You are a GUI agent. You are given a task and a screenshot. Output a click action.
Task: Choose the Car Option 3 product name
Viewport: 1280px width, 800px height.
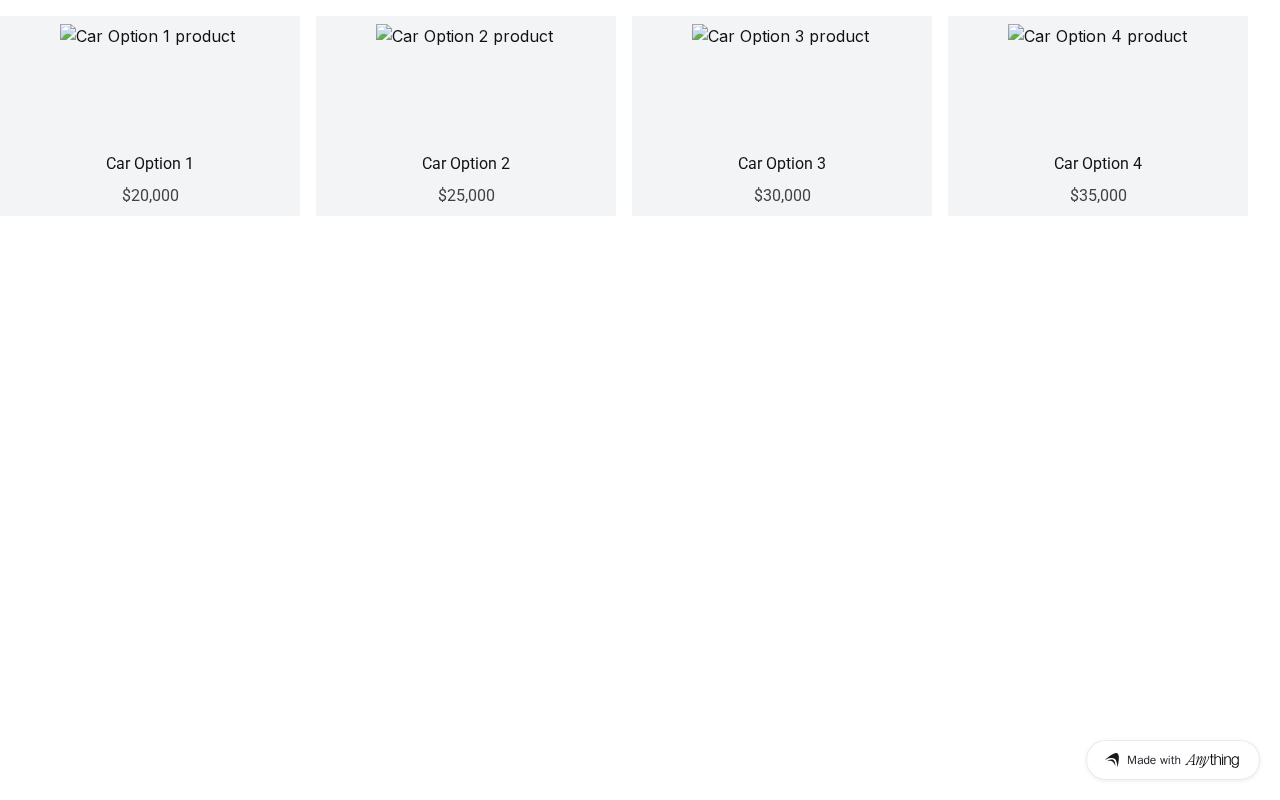pos(782,163)
